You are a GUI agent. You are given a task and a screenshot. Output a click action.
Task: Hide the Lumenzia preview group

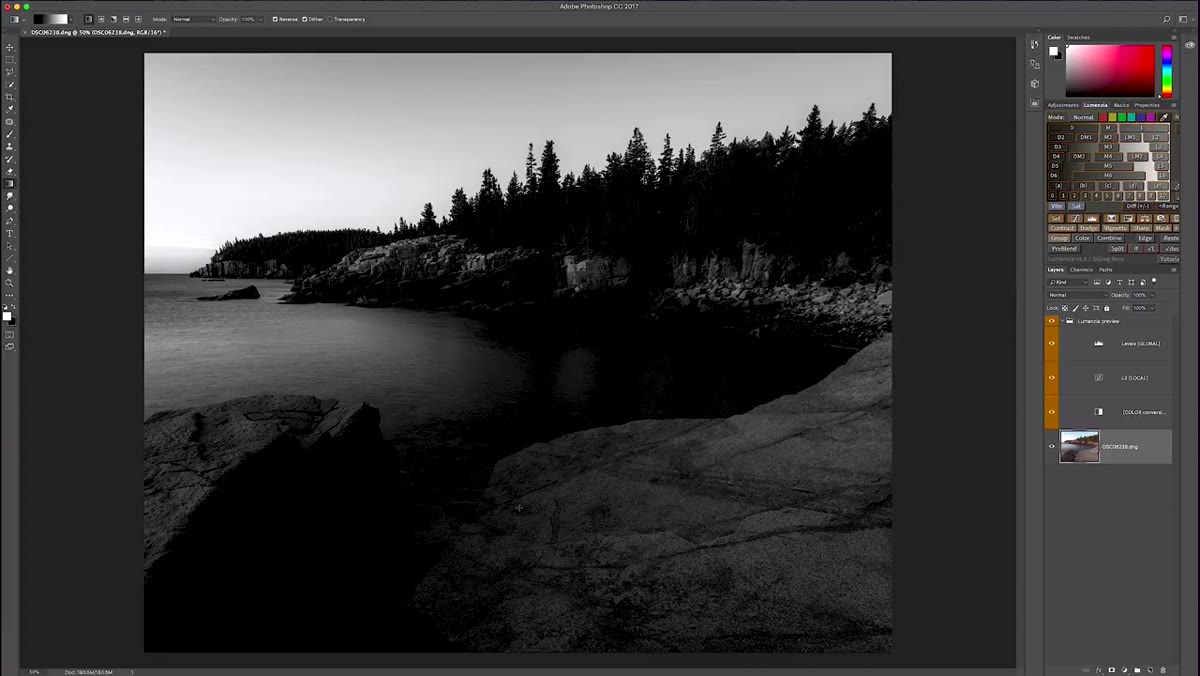tap(1051, 321)
